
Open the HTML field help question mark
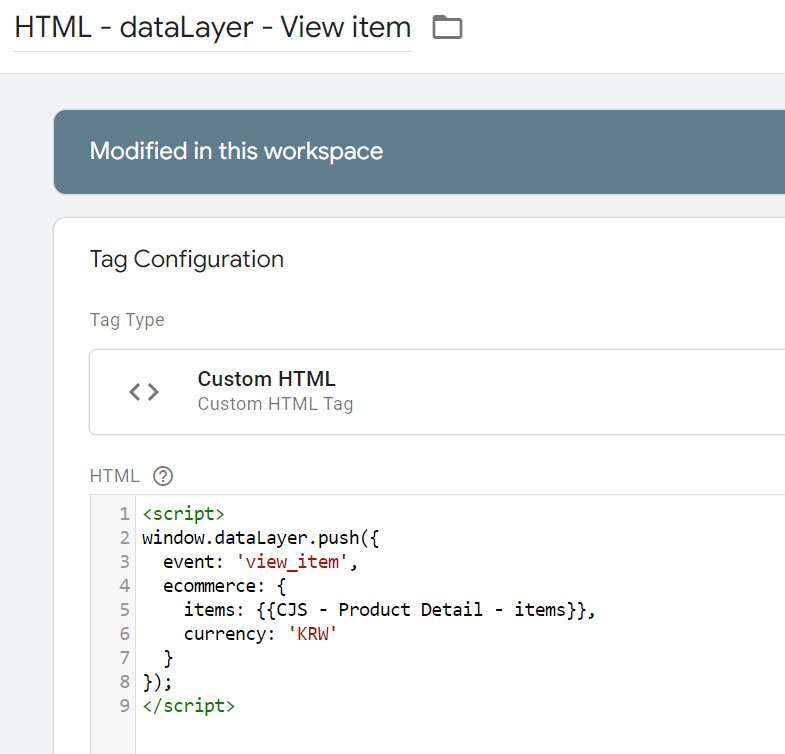tap(164, 476)
